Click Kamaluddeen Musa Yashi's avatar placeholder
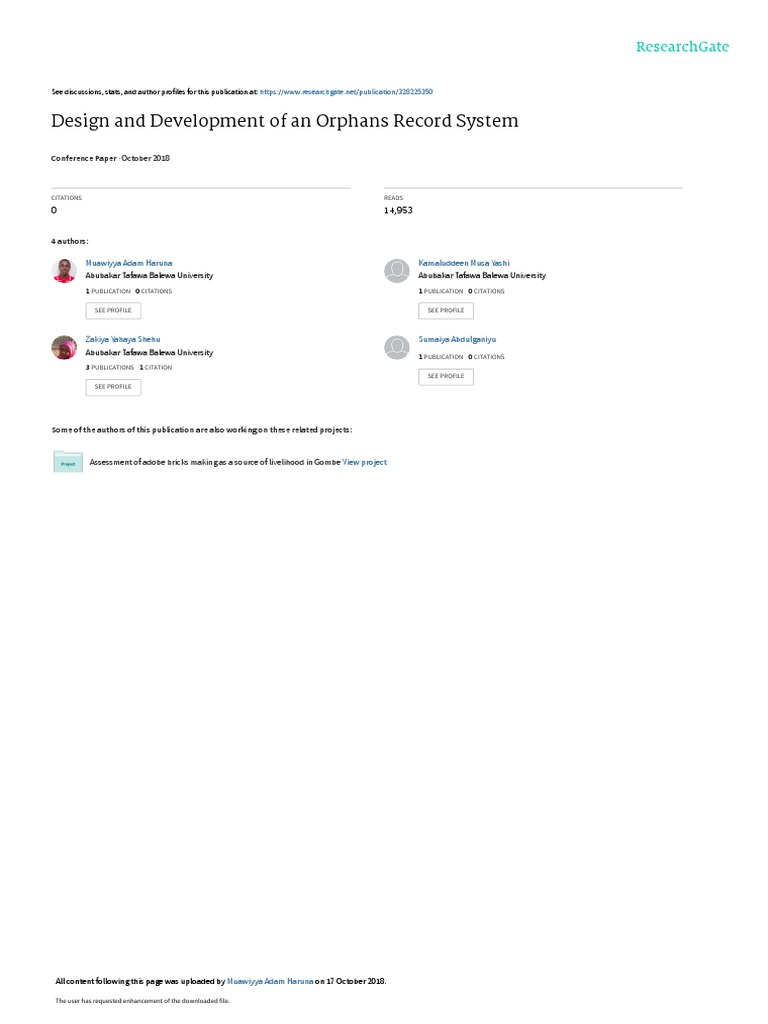Screen dimensions: 768x1024 (396, 270)
